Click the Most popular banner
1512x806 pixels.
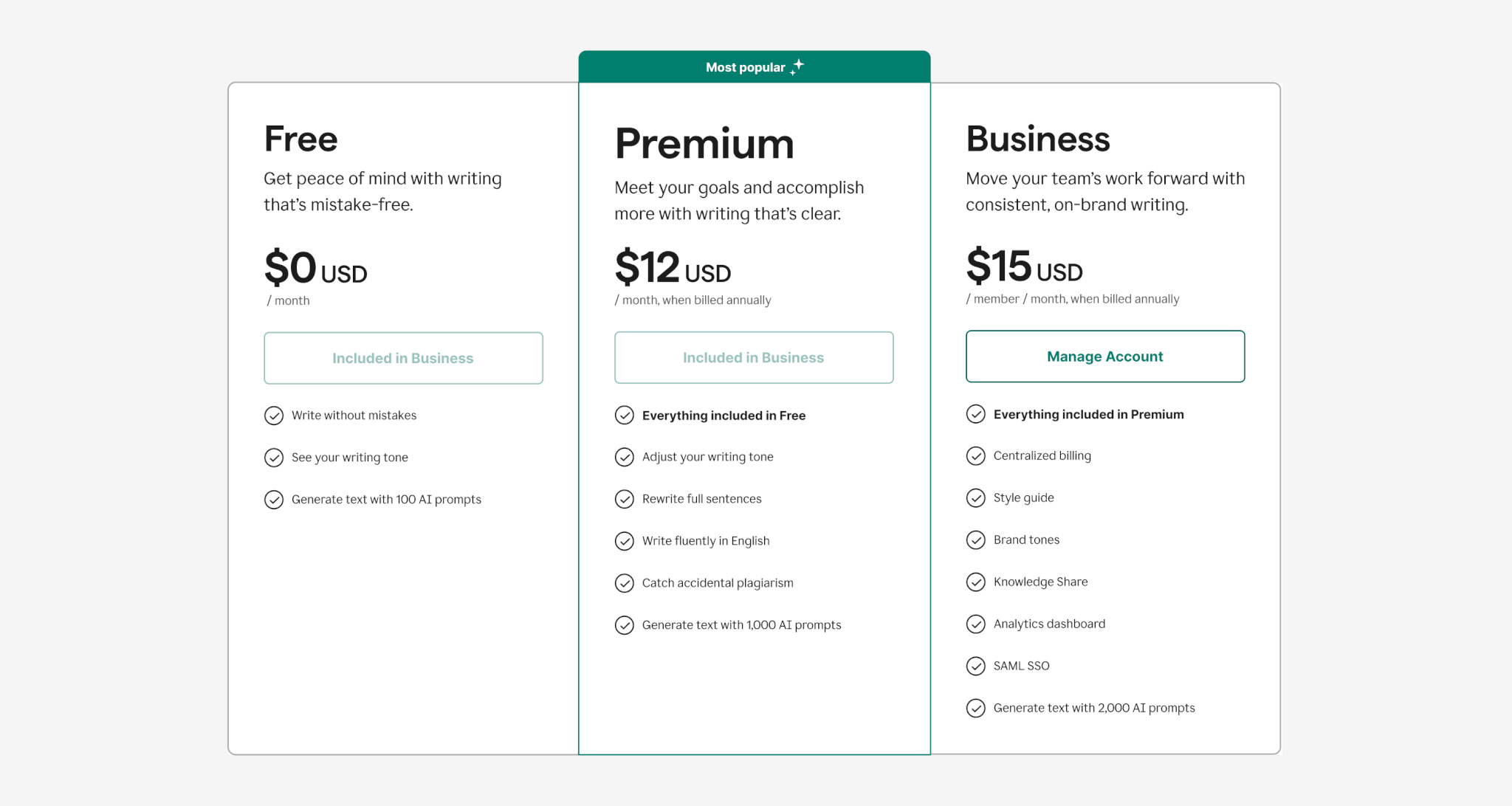click(754, 66)
